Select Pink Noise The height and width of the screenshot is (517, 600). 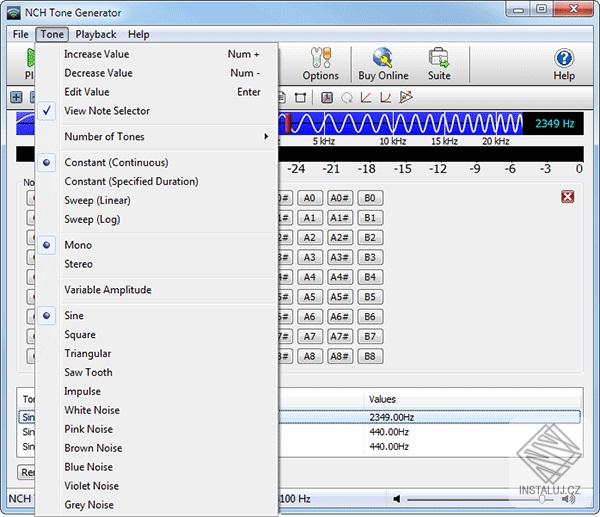[x=157, y=429]
